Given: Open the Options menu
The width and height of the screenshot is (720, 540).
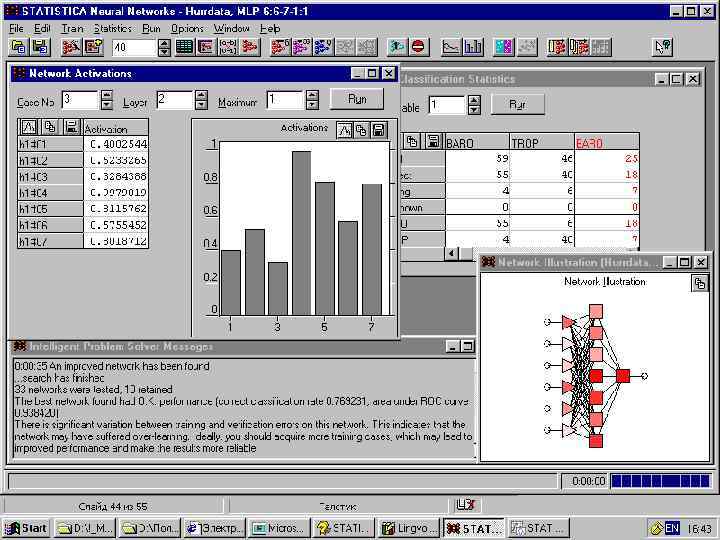Looking at the screenshot, I should point(187,28).
